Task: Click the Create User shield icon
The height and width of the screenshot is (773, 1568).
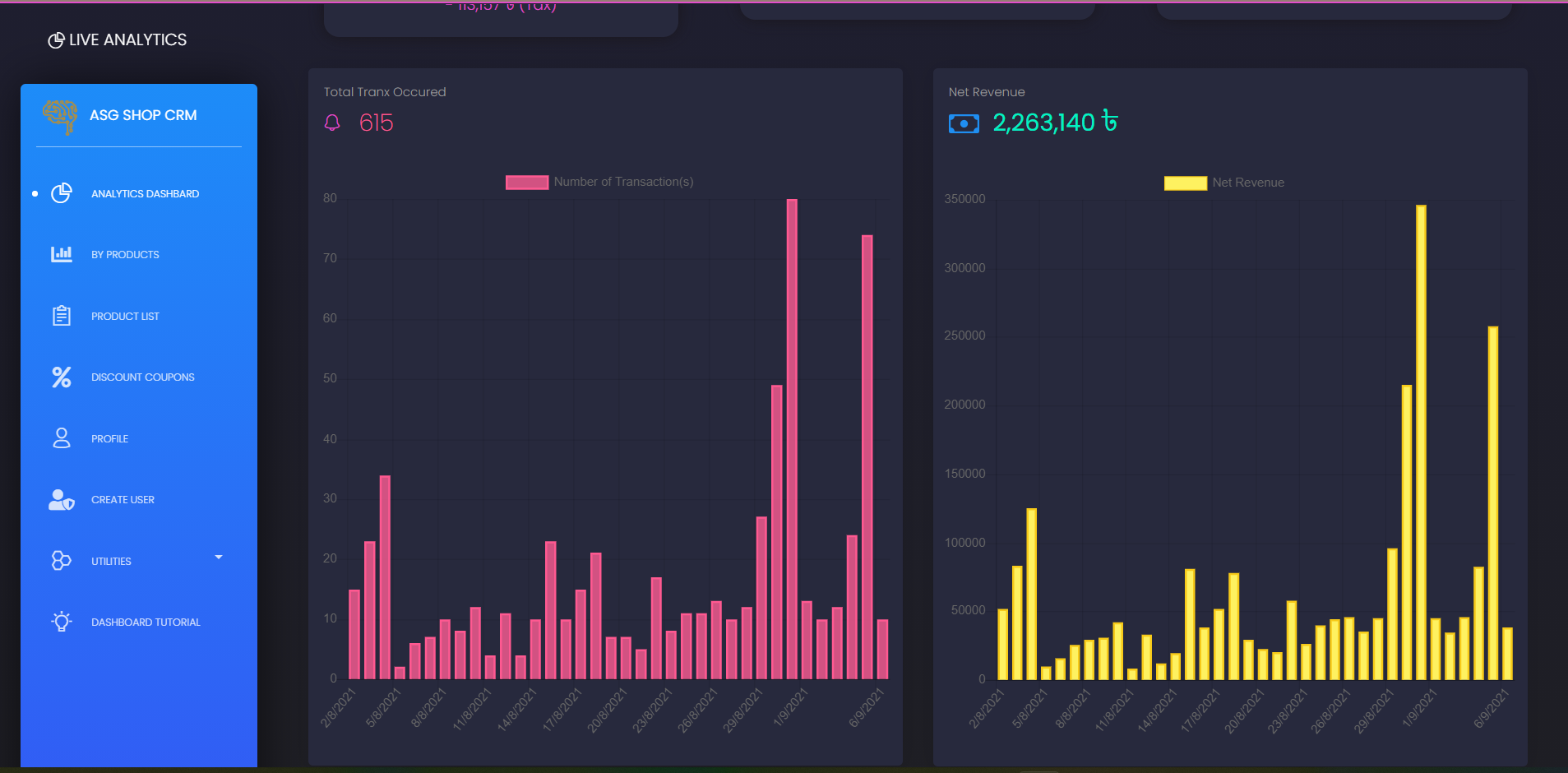Action: tap(62, 500)
